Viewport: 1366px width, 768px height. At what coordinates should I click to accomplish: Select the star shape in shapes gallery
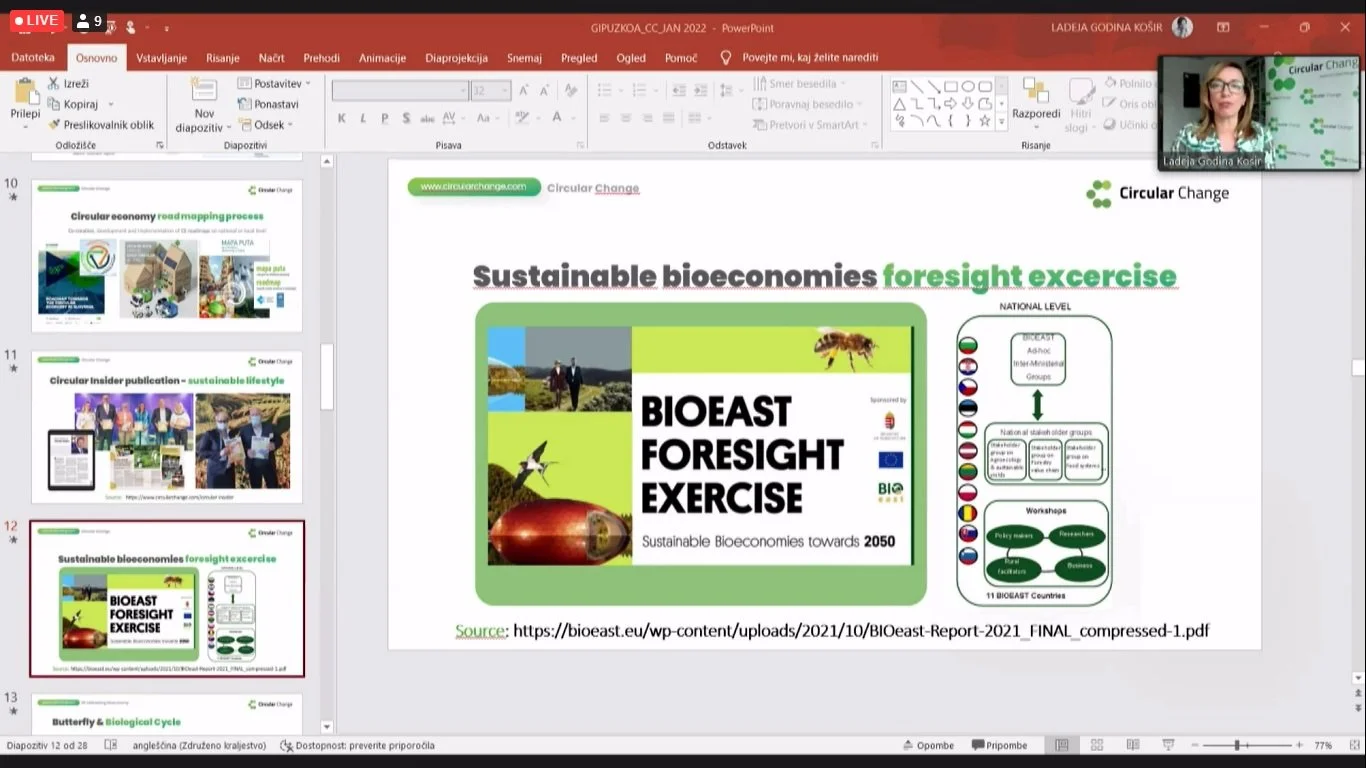[984, 121]
